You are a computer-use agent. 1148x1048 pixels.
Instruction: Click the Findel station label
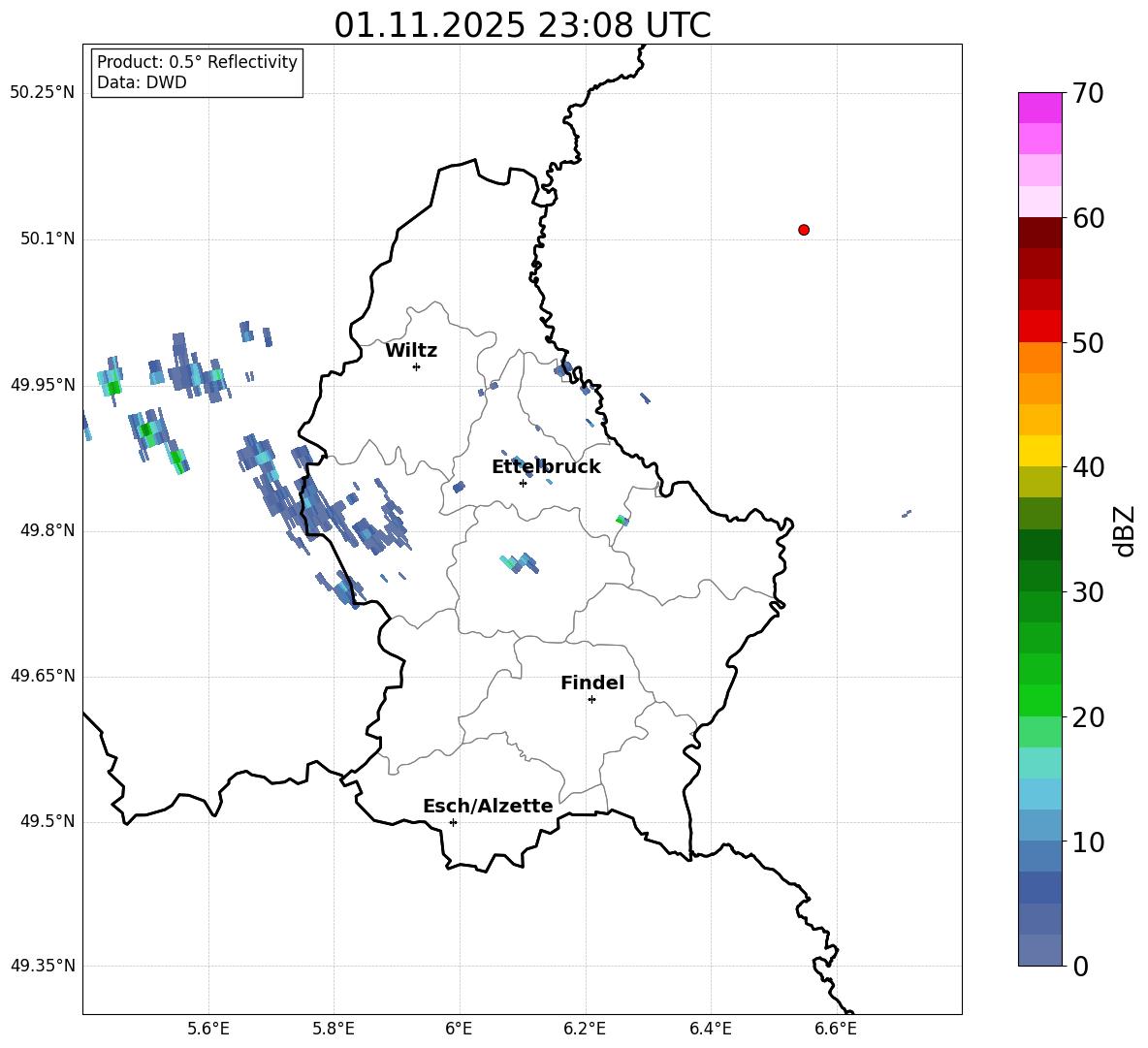tap(592, 683)
